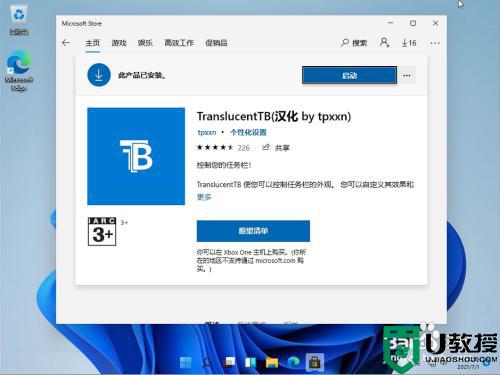Viewport: 500px width, 375px height.
Task: Add app to wishlist with 愿望清单
Action: point(253,231)
